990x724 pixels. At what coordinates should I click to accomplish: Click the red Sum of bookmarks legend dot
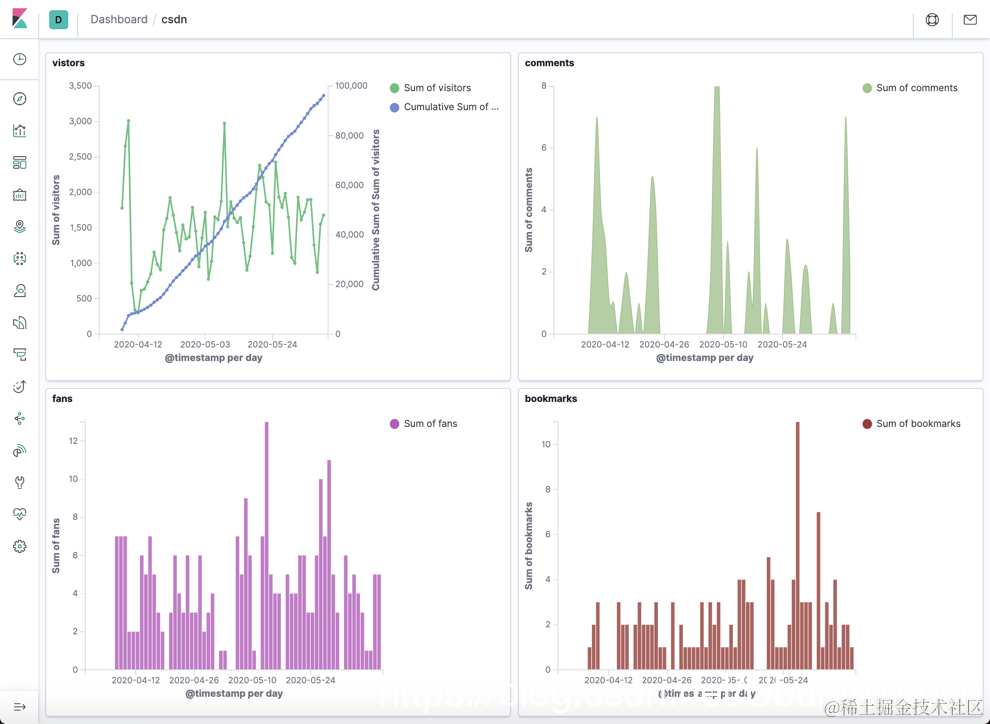pyautogui.click(x=867, y=424)
